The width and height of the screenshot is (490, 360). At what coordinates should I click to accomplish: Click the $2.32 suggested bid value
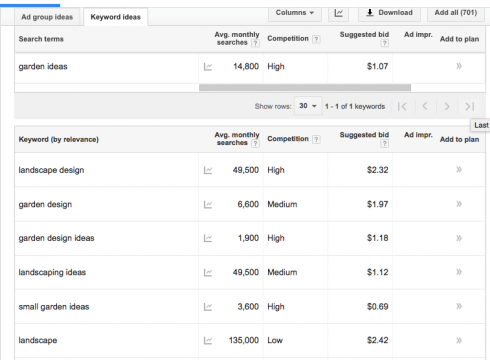point(377,170)
